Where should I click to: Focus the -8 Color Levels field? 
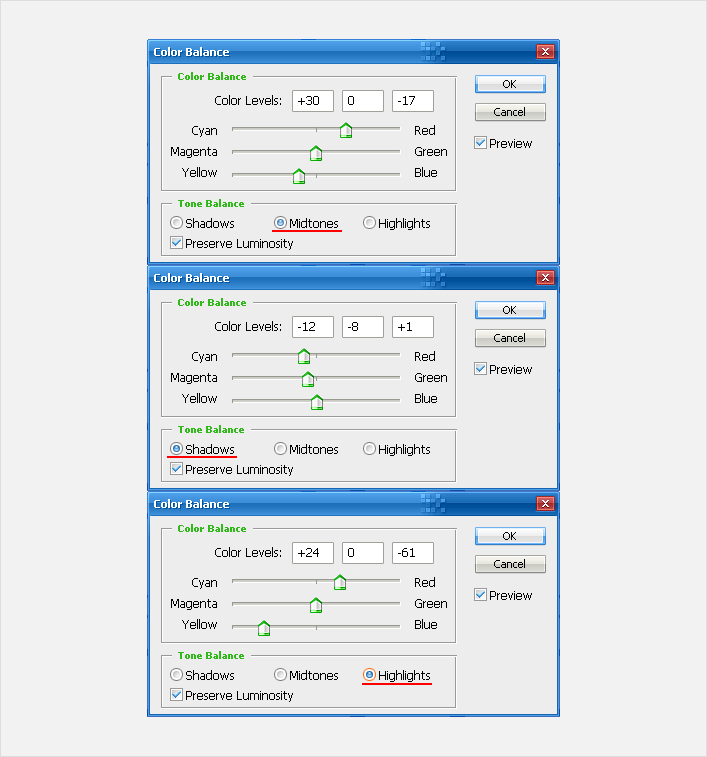coord(363,327)
